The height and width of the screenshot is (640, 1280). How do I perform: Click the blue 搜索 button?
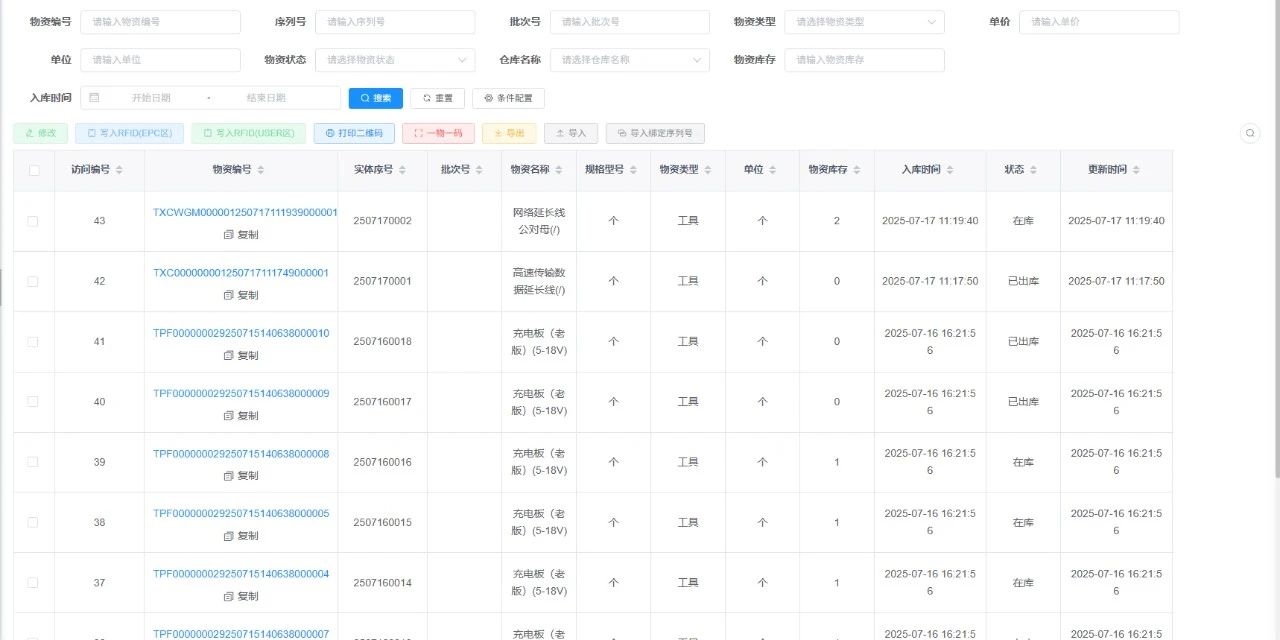(376, 98)
